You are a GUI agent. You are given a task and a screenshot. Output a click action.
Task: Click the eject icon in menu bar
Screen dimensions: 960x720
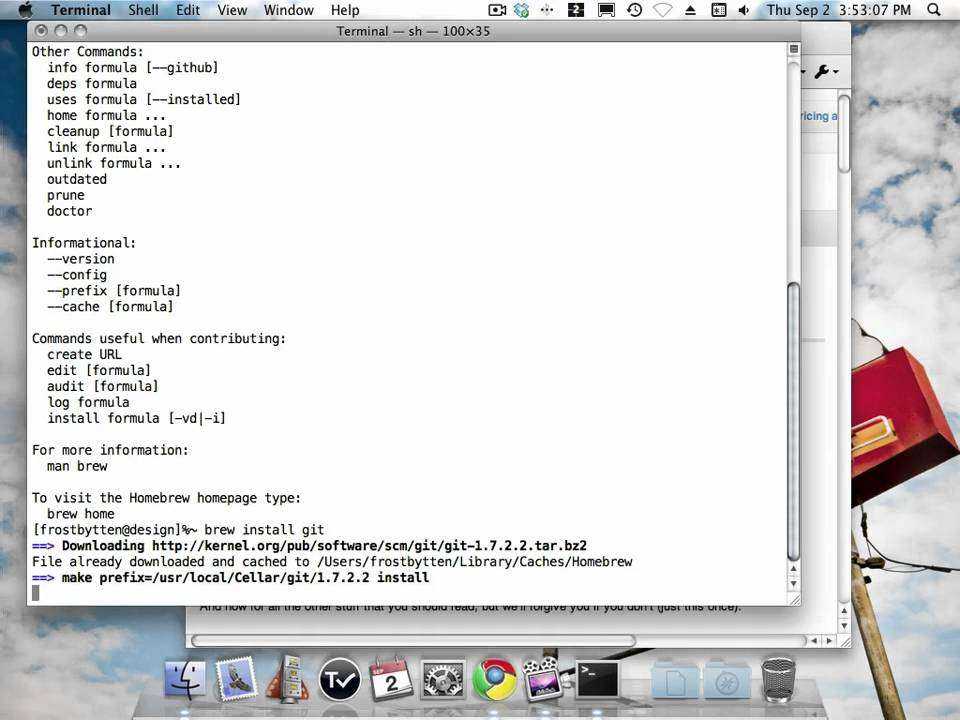(690, 10)
